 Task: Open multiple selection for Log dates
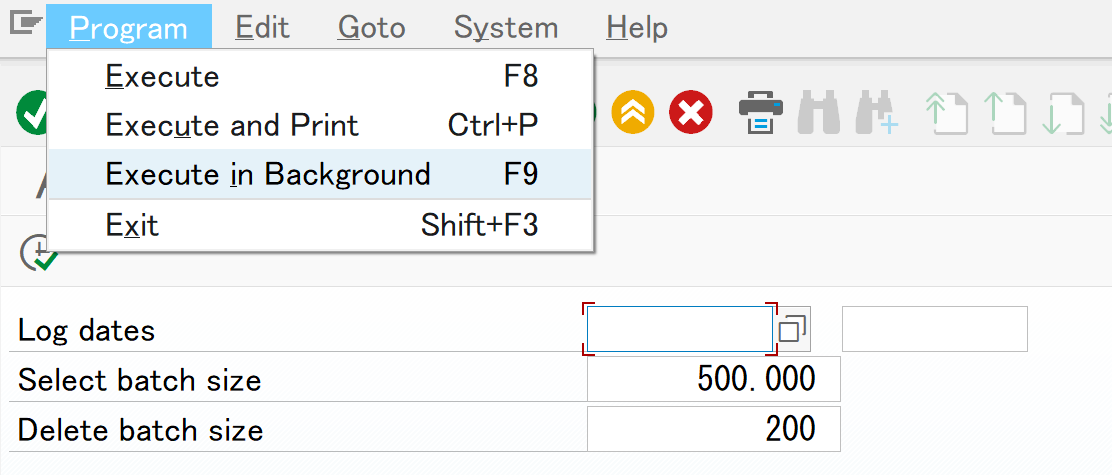pyautogui.click(x=793, y=329)
